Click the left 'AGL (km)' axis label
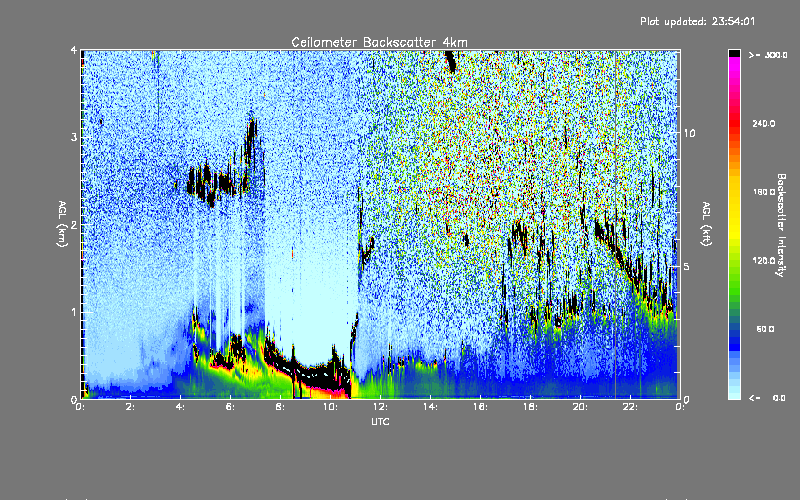This screenshot has width=800, height=500. 62,224
